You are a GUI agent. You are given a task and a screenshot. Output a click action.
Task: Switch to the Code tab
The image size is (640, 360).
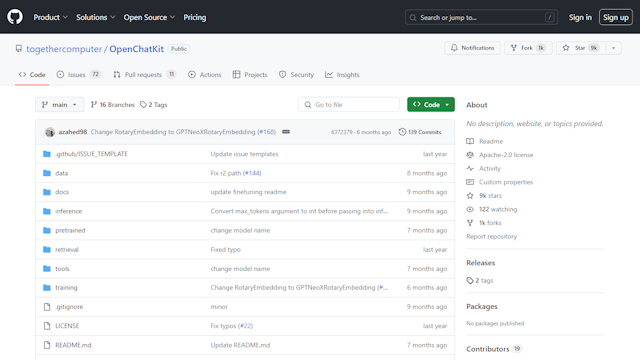tap(32, 75)
